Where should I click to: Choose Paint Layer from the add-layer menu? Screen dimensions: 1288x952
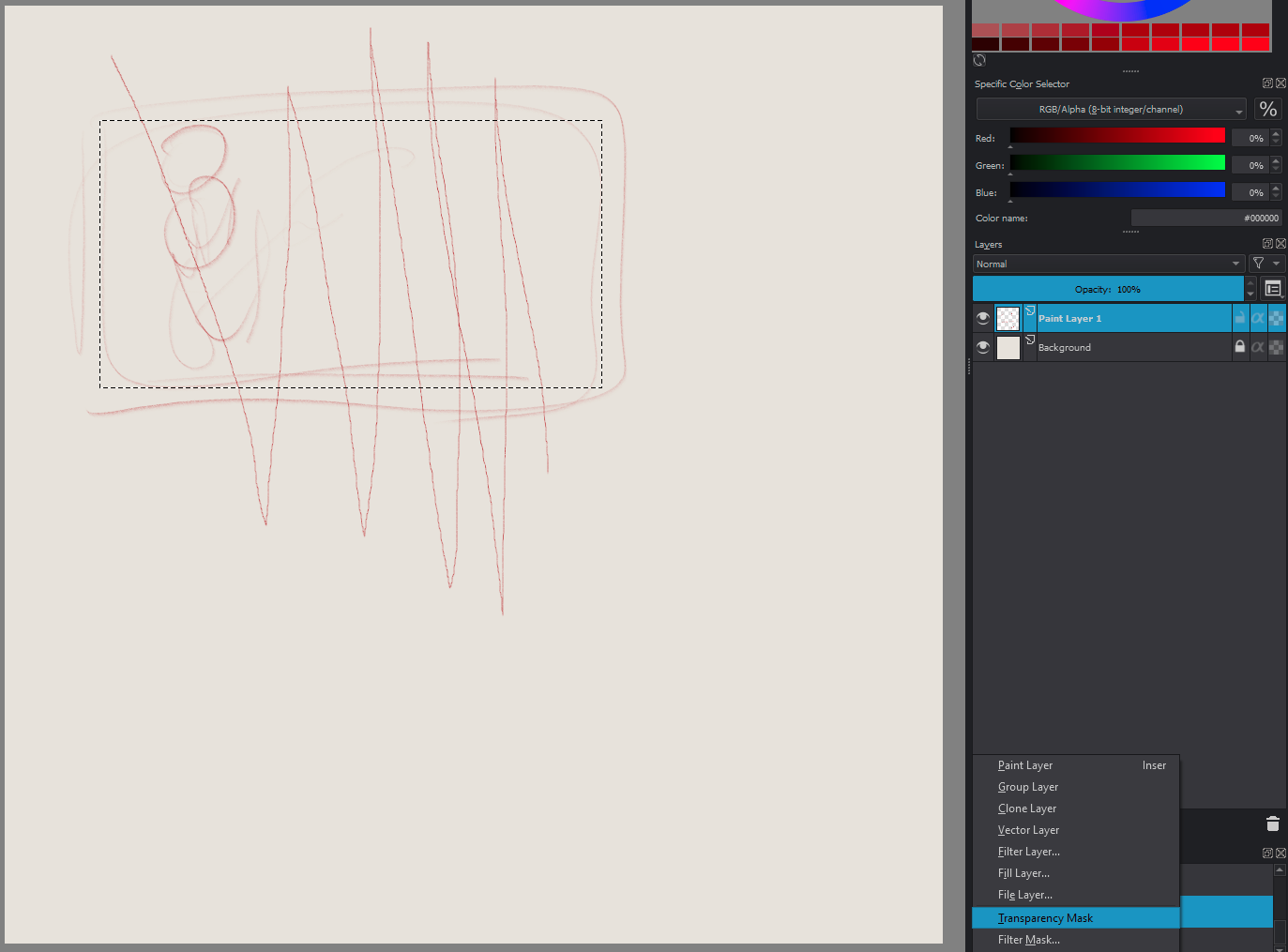[x=1076, y=765]
